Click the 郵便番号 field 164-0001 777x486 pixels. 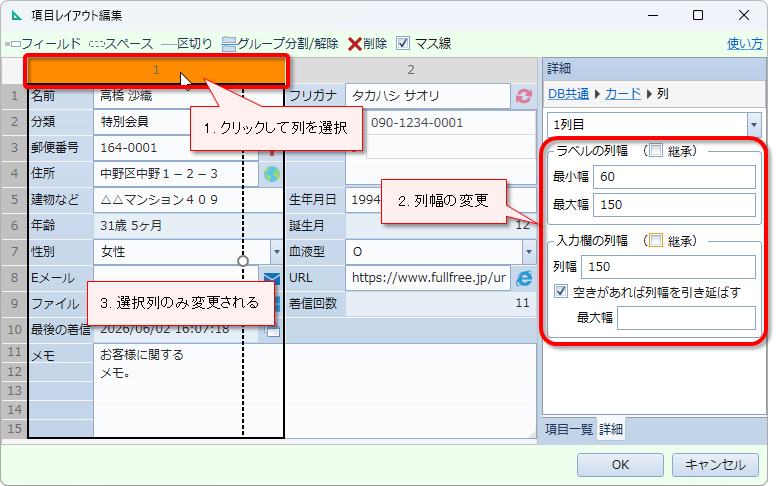coord(176,148)
